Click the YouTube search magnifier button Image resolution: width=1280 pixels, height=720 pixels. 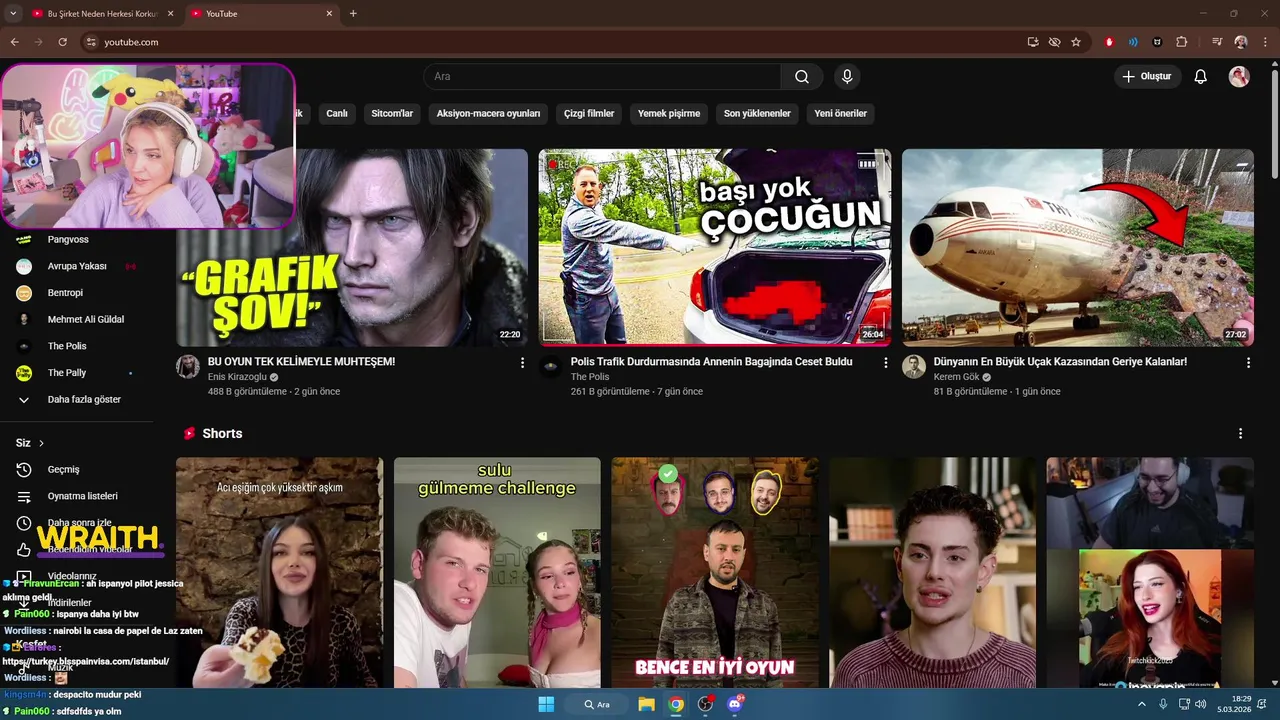click(x=802, y=77)
